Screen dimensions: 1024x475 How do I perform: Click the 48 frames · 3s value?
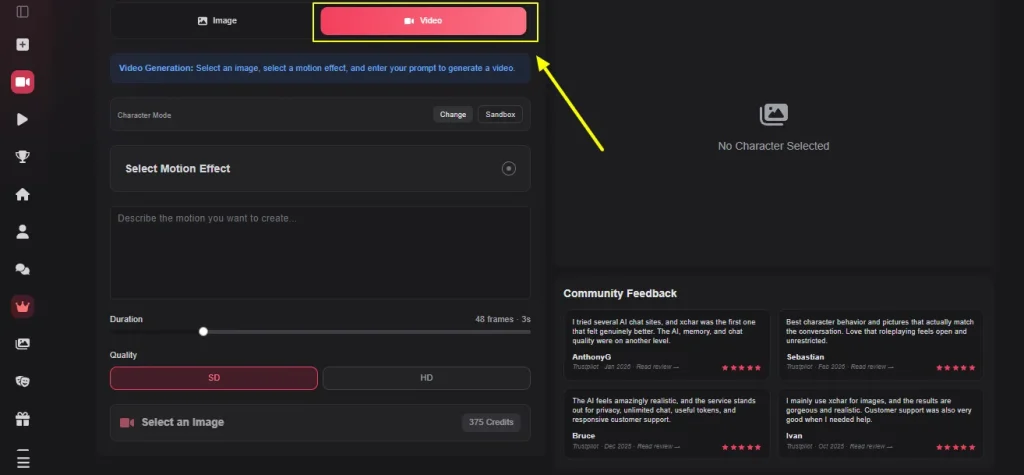(502, 319)
